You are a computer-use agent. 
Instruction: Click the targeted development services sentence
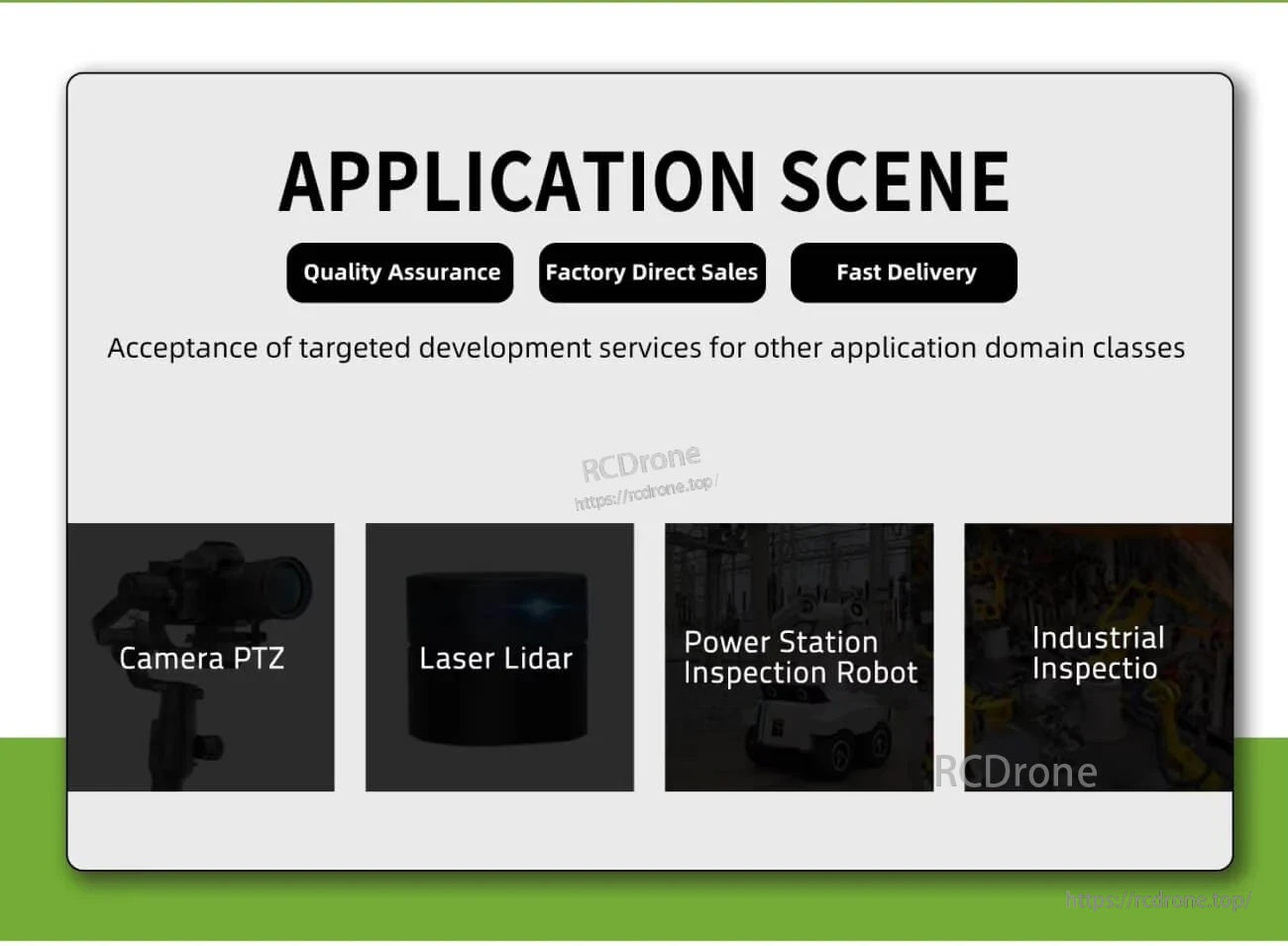(x=646, y=349)
